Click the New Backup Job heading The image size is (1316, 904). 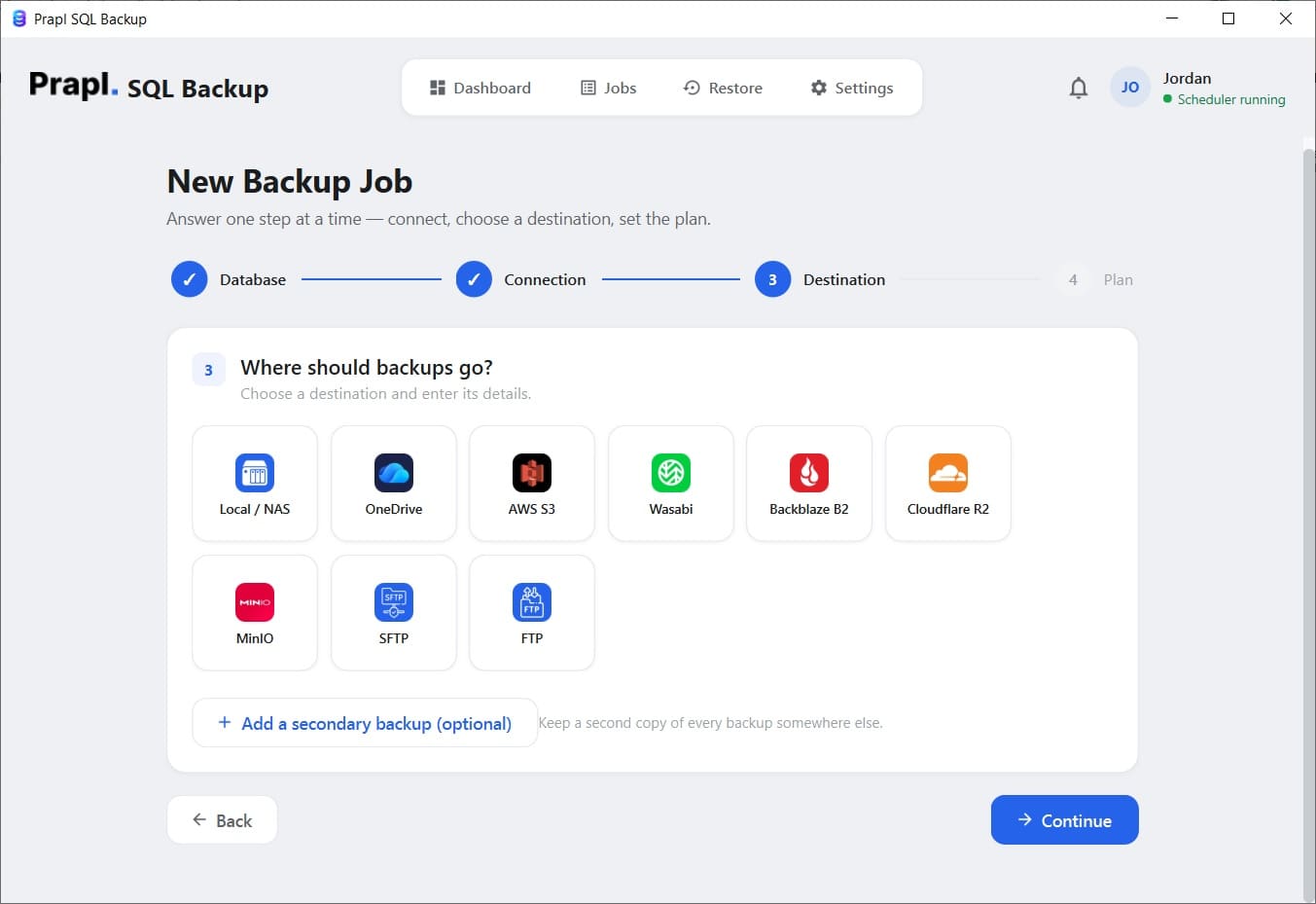(290, 182)
